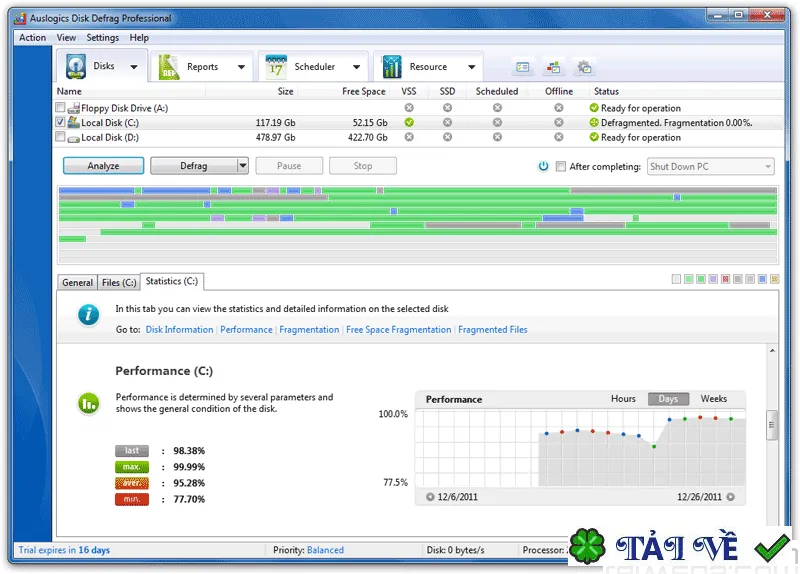Viewport: 800px width, 574px height.
Task: Switch performance graph to Weeks
Action: point(714,398)
